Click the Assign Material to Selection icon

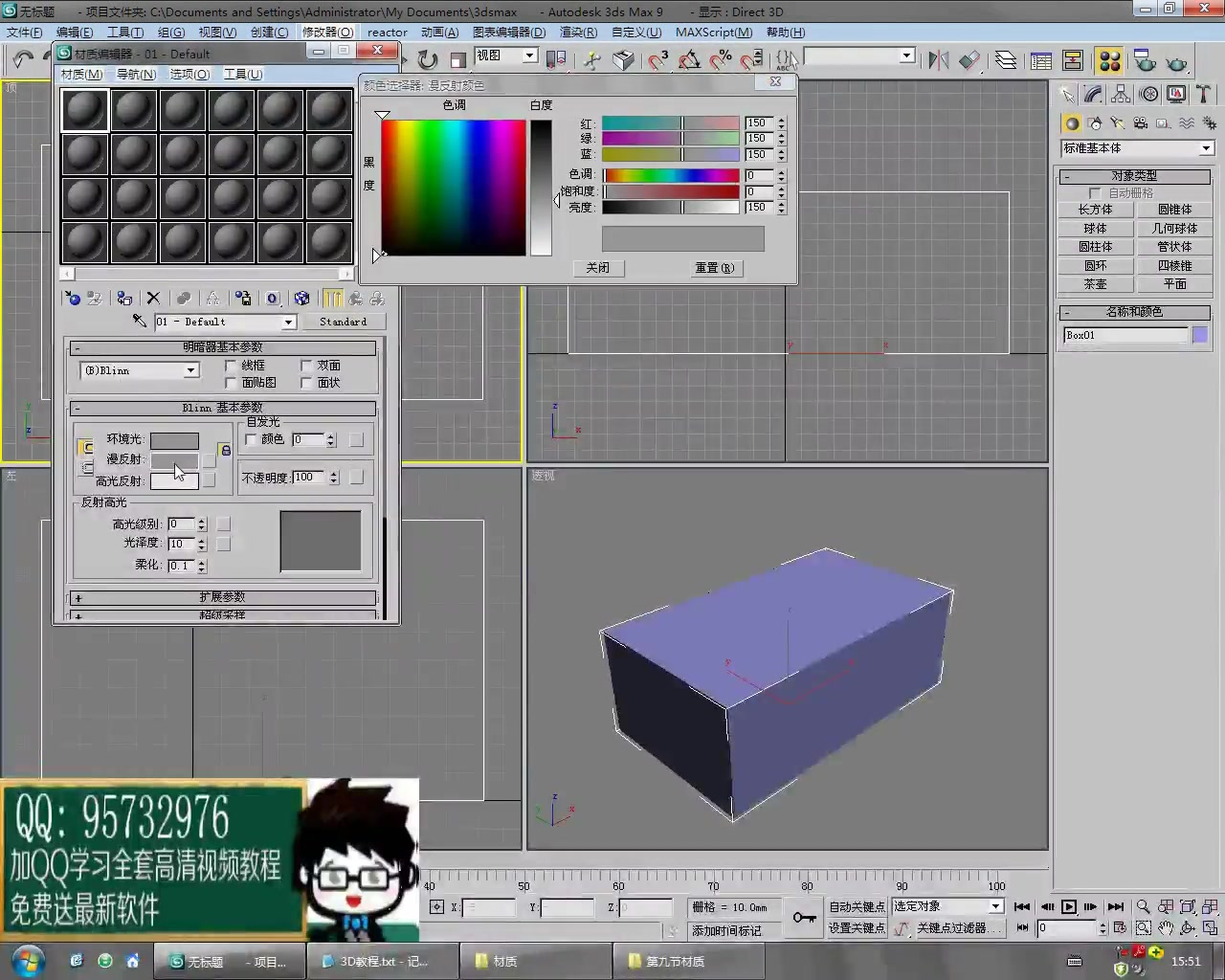click(124, 298)
